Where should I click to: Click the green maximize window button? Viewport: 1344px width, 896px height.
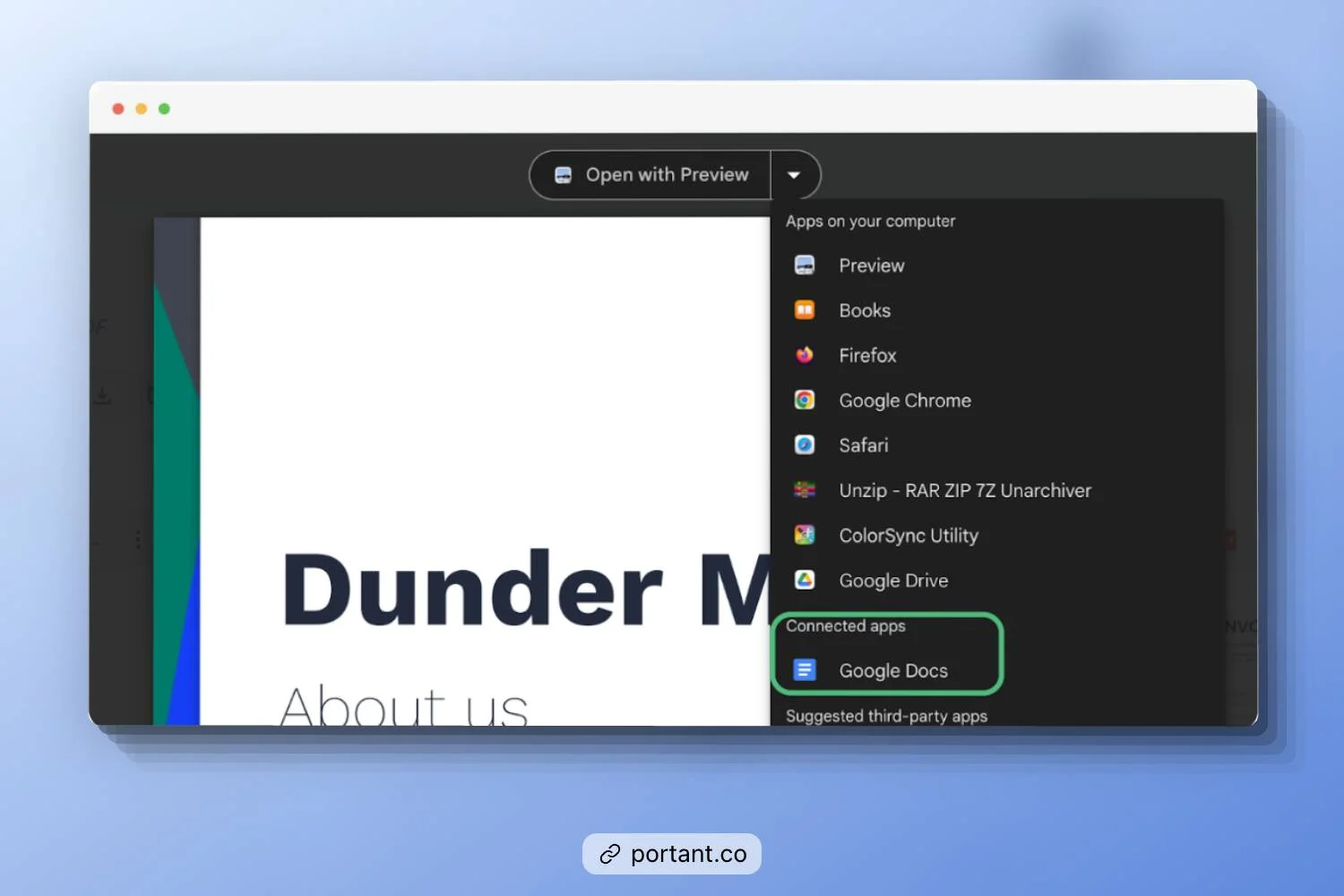pos(164,108)
